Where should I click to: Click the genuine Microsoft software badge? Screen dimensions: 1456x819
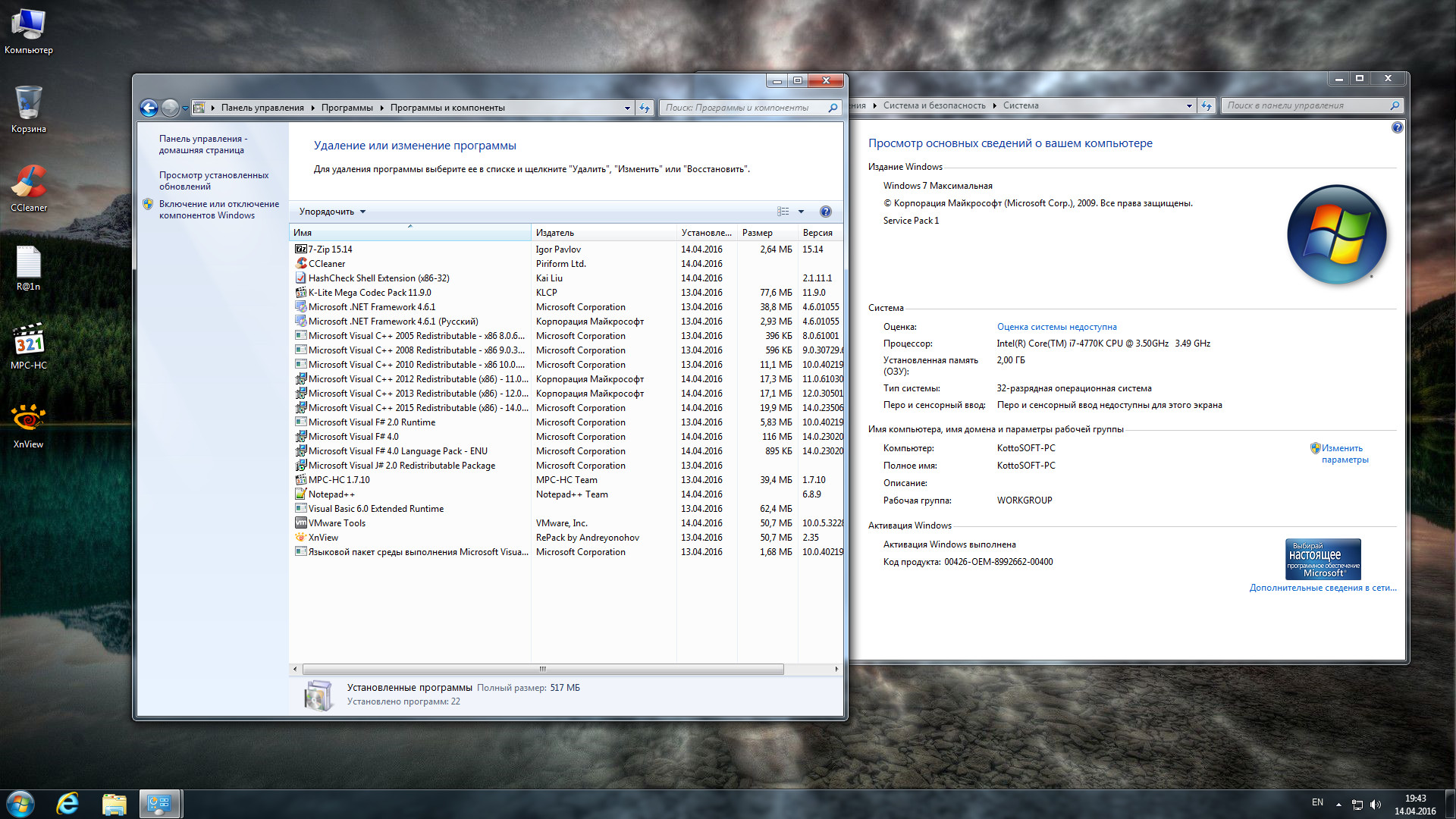coord(1323,559)
